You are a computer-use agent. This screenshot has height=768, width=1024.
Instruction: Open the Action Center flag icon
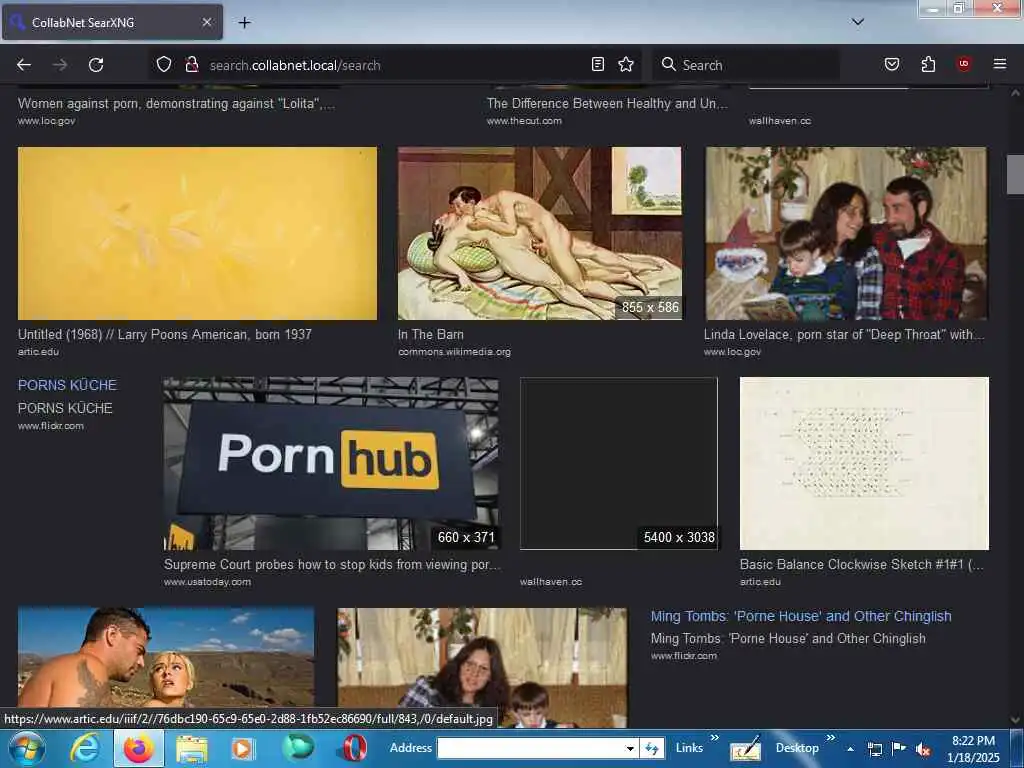tap(898, 748)
